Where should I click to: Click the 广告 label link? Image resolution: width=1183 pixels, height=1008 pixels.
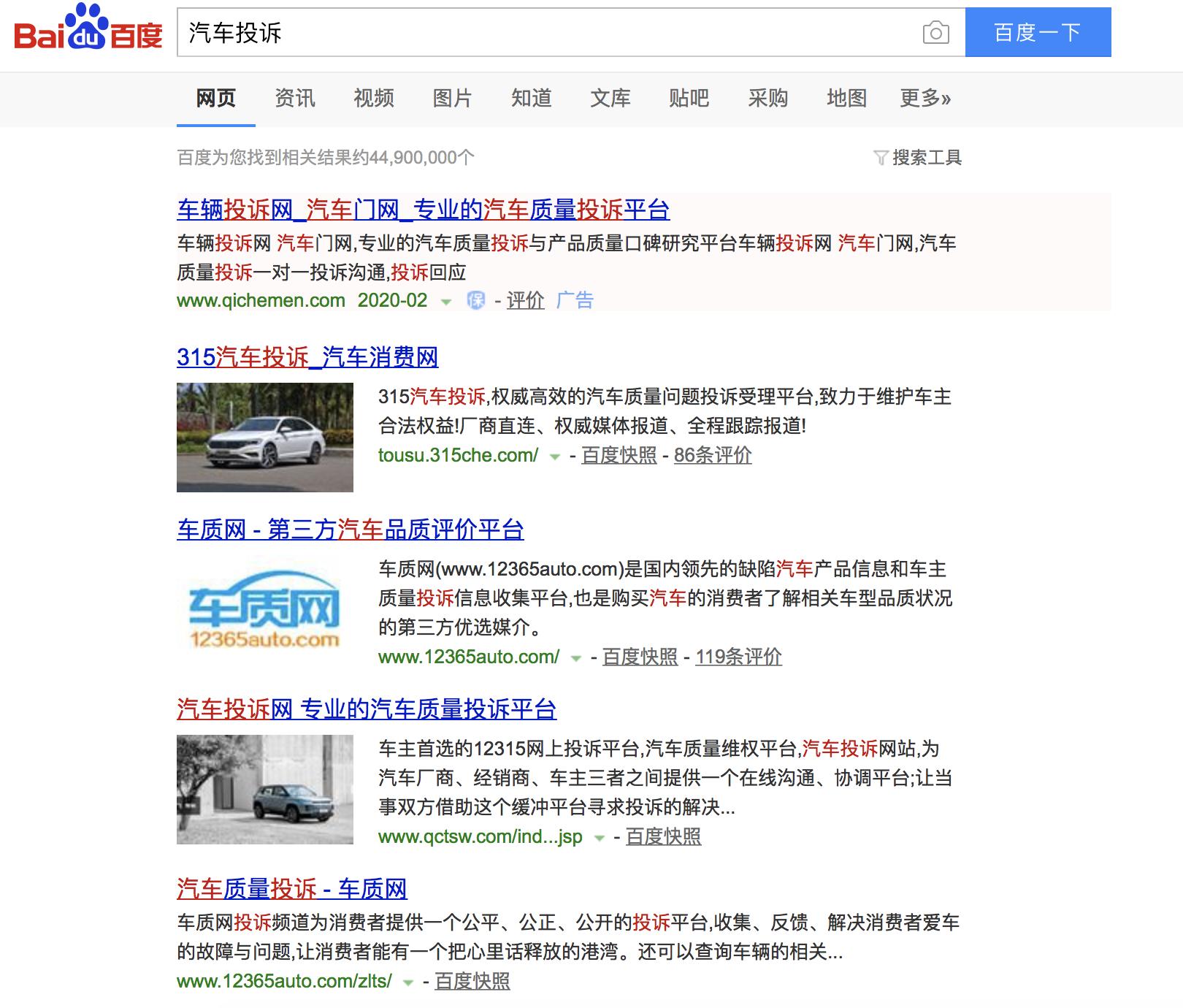click(x=575, y=300)
